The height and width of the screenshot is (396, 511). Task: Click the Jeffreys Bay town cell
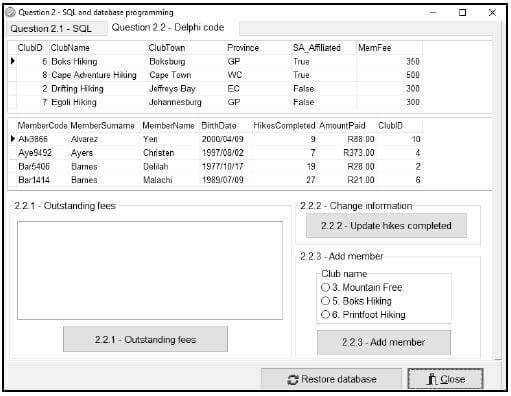[186, 89]
